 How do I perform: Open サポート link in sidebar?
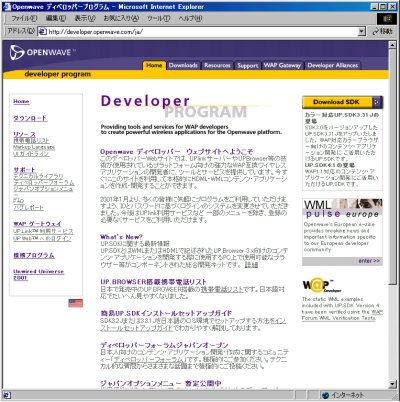tap(24, 170)
